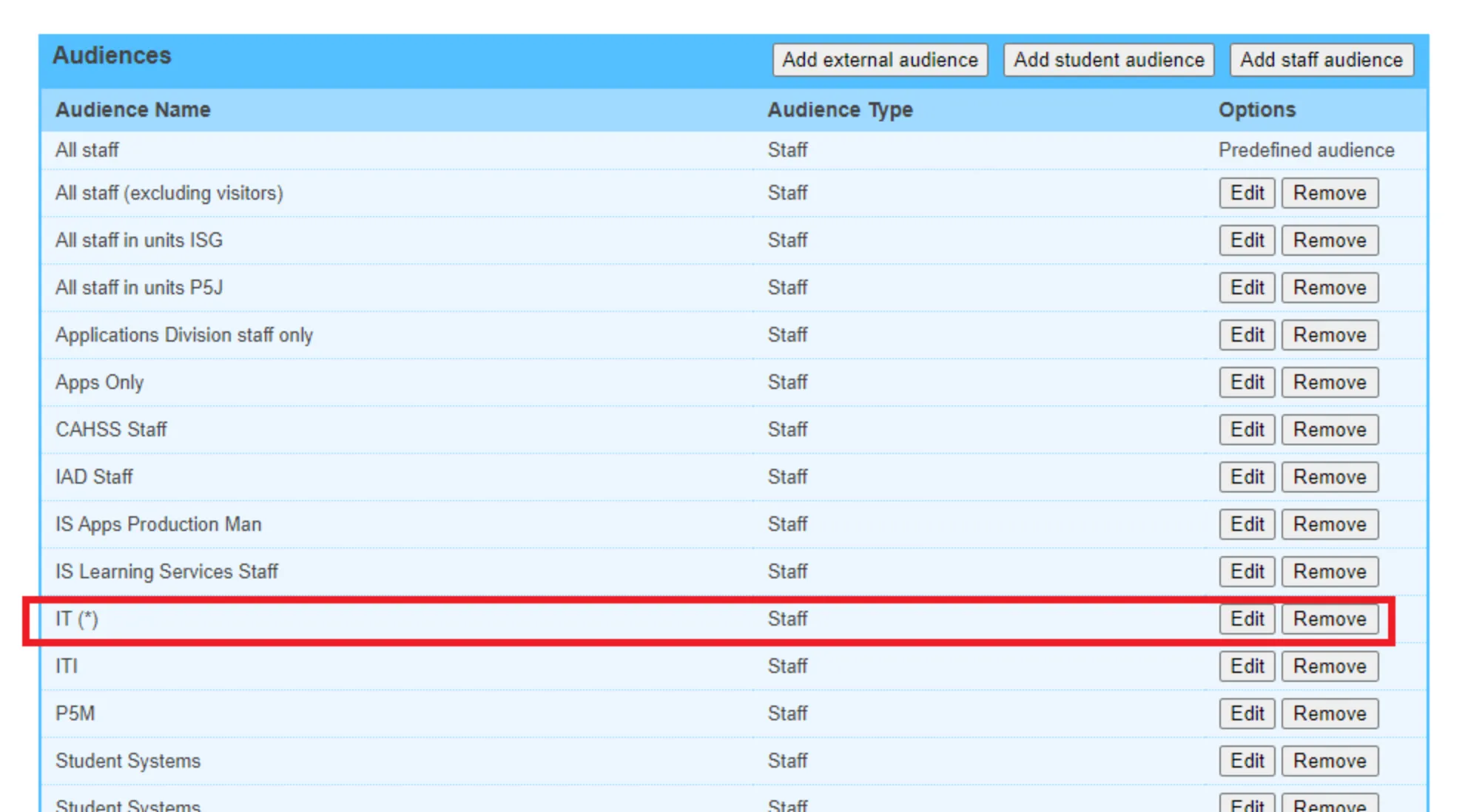Click Add student audience button
Viewport: 1468px width, 812px height.
pos(1108,60)
